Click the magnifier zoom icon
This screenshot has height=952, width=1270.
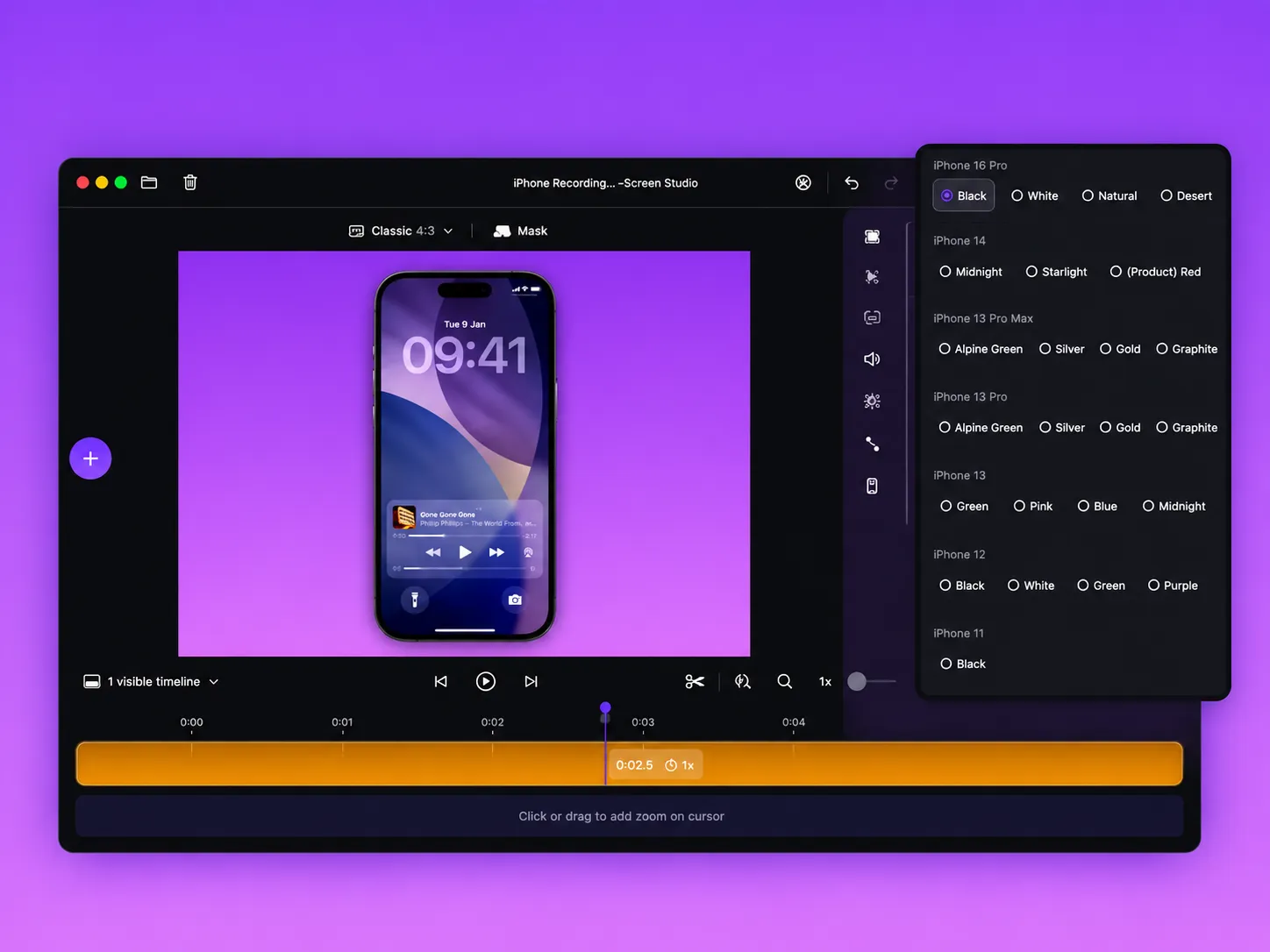coord(785,681)
